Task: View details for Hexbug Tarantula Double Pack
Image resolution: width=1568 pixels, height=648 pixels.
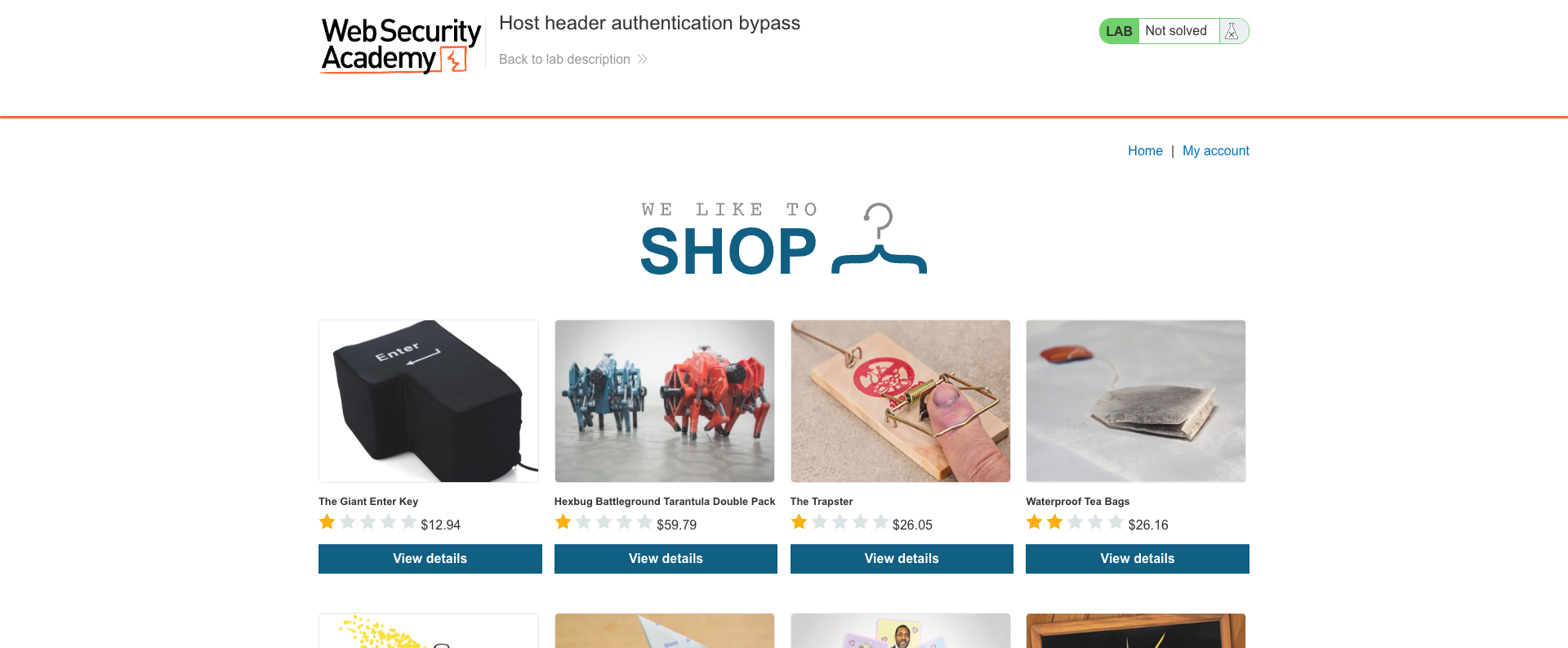Action: pyautogui.click(x=666, y=559)
